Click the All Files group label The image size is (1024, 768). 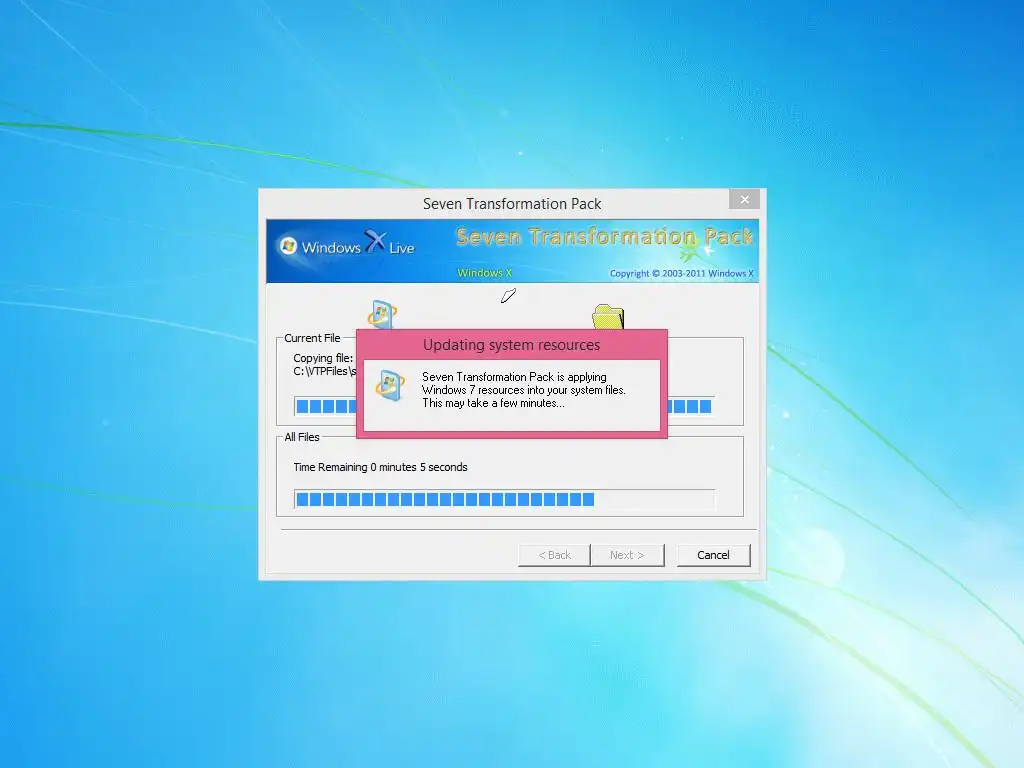[x=302, y=437]
